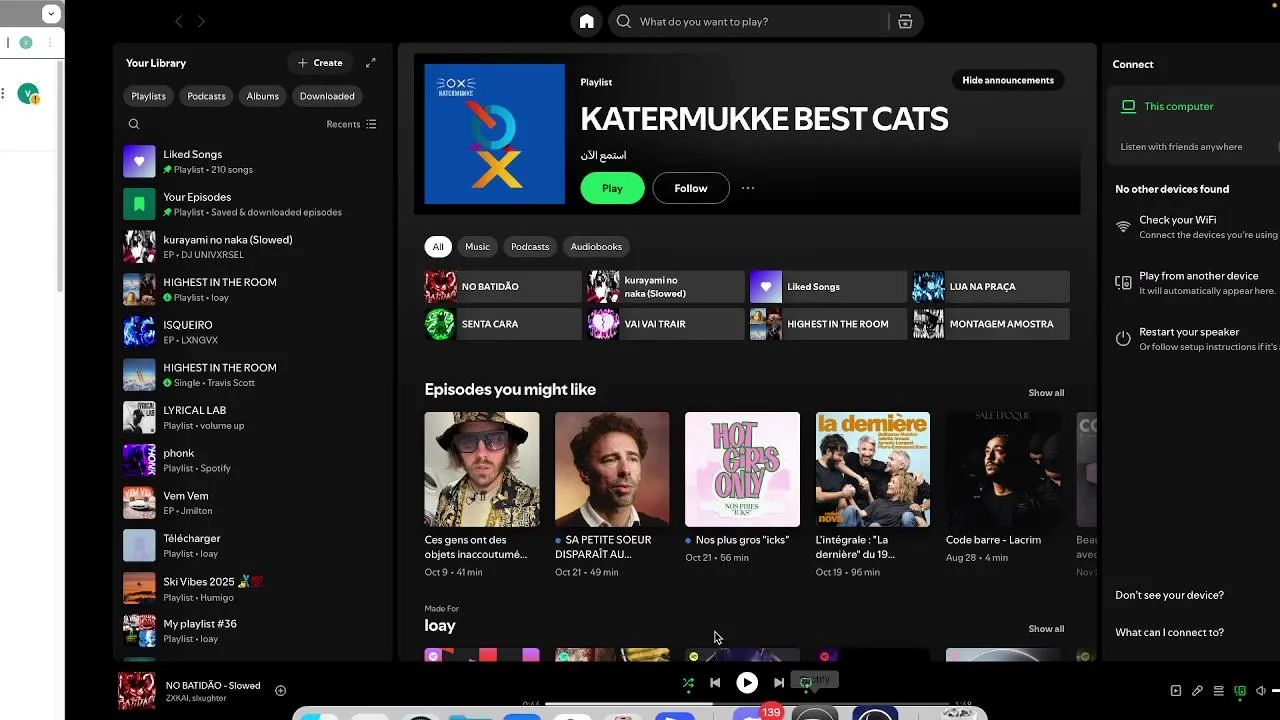
Task: Select the Podcasts content tab
Action: tap(530, 246)
